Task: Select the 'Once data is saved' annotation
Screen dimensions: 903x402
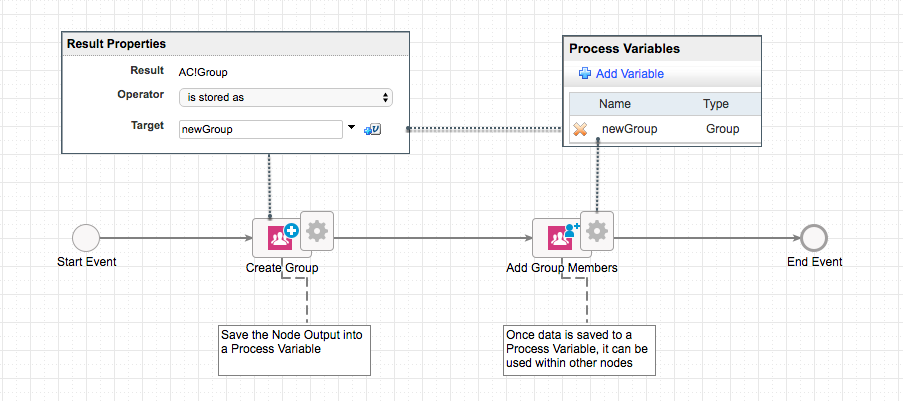Action: click(x=579, y=349)
